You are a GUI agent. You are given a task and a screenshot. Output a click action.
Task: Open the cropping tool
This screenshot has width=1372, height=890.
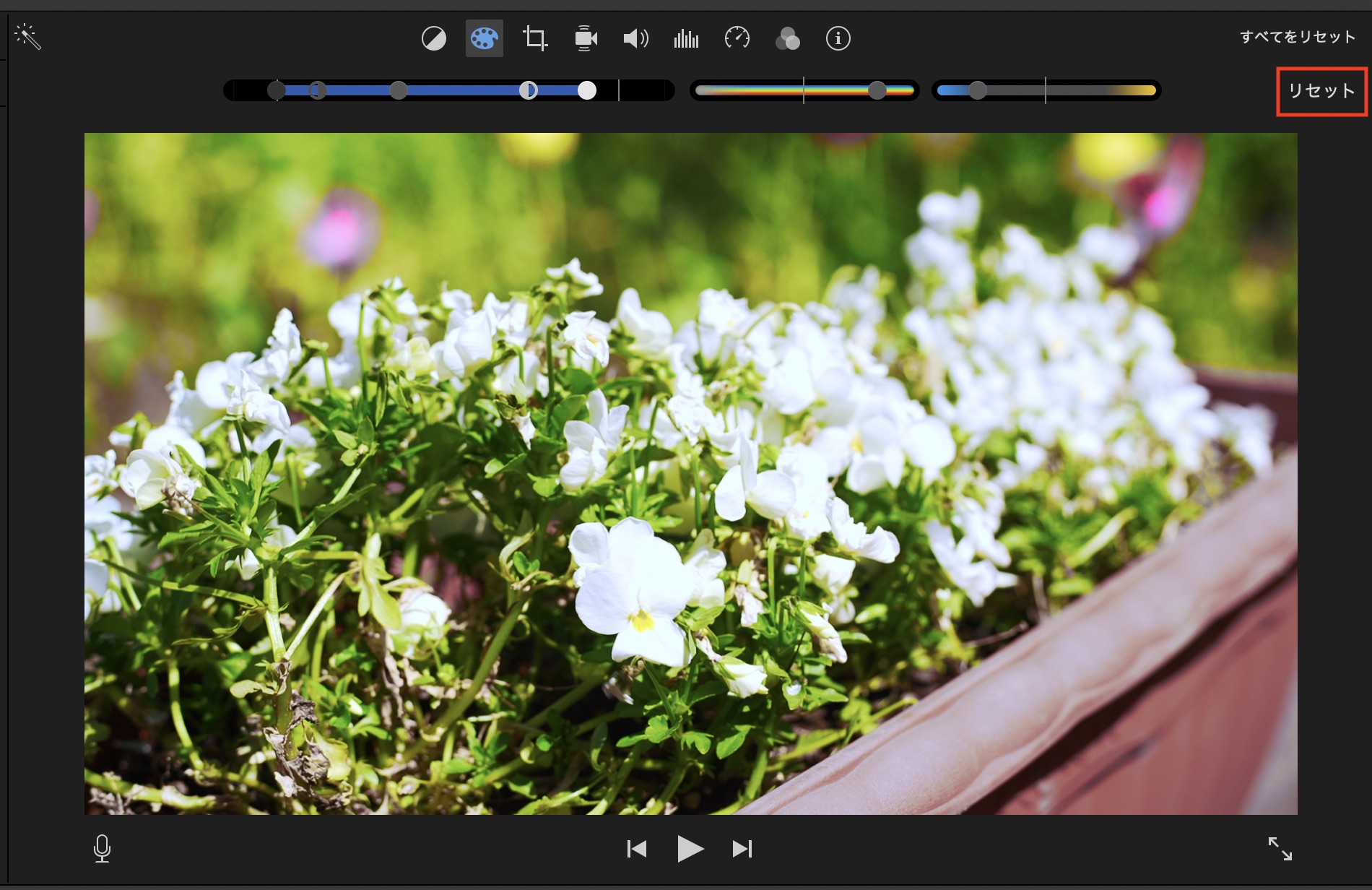pos(535,38)
